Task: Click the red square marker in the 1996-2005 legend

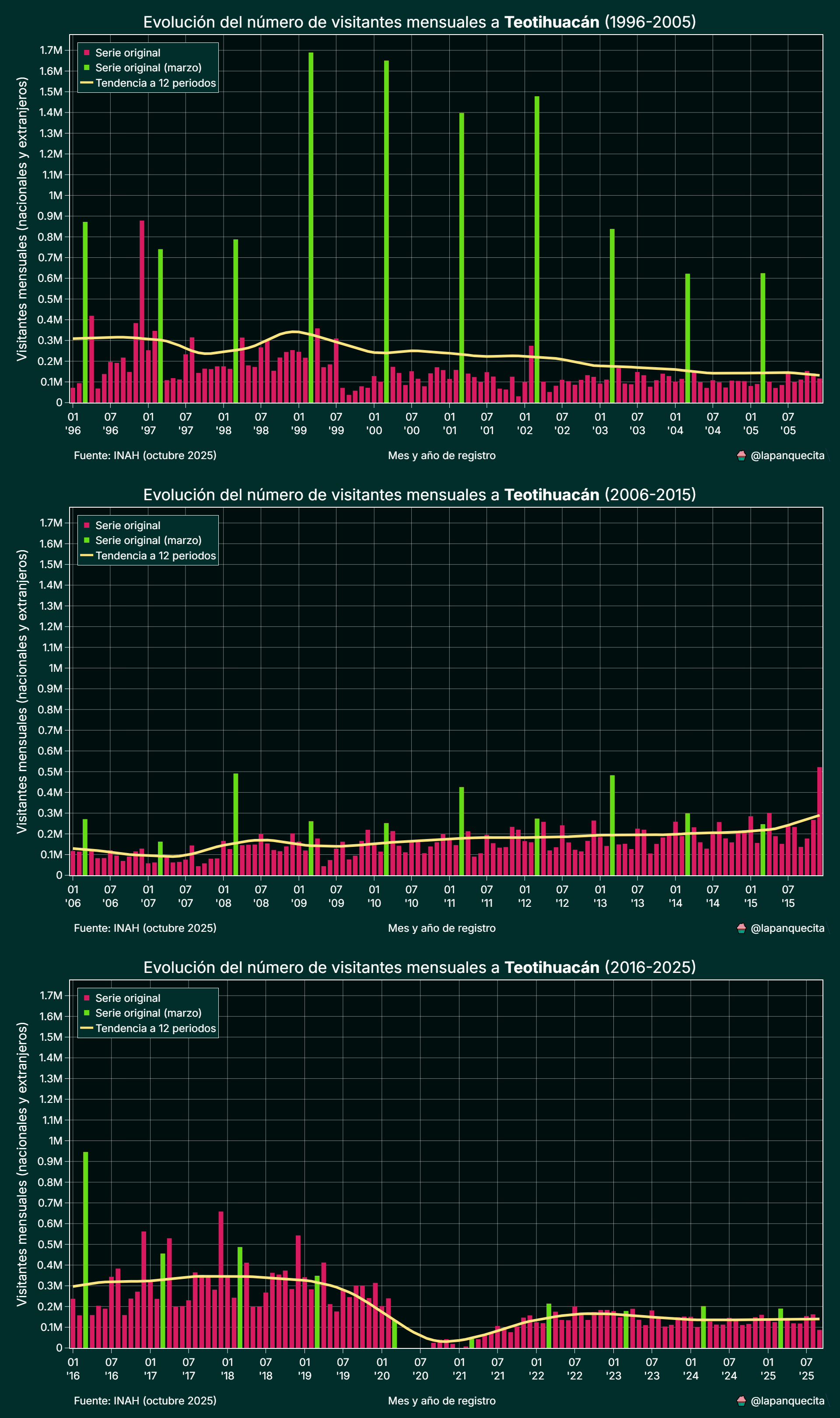Action: click(x=87, y=53)
